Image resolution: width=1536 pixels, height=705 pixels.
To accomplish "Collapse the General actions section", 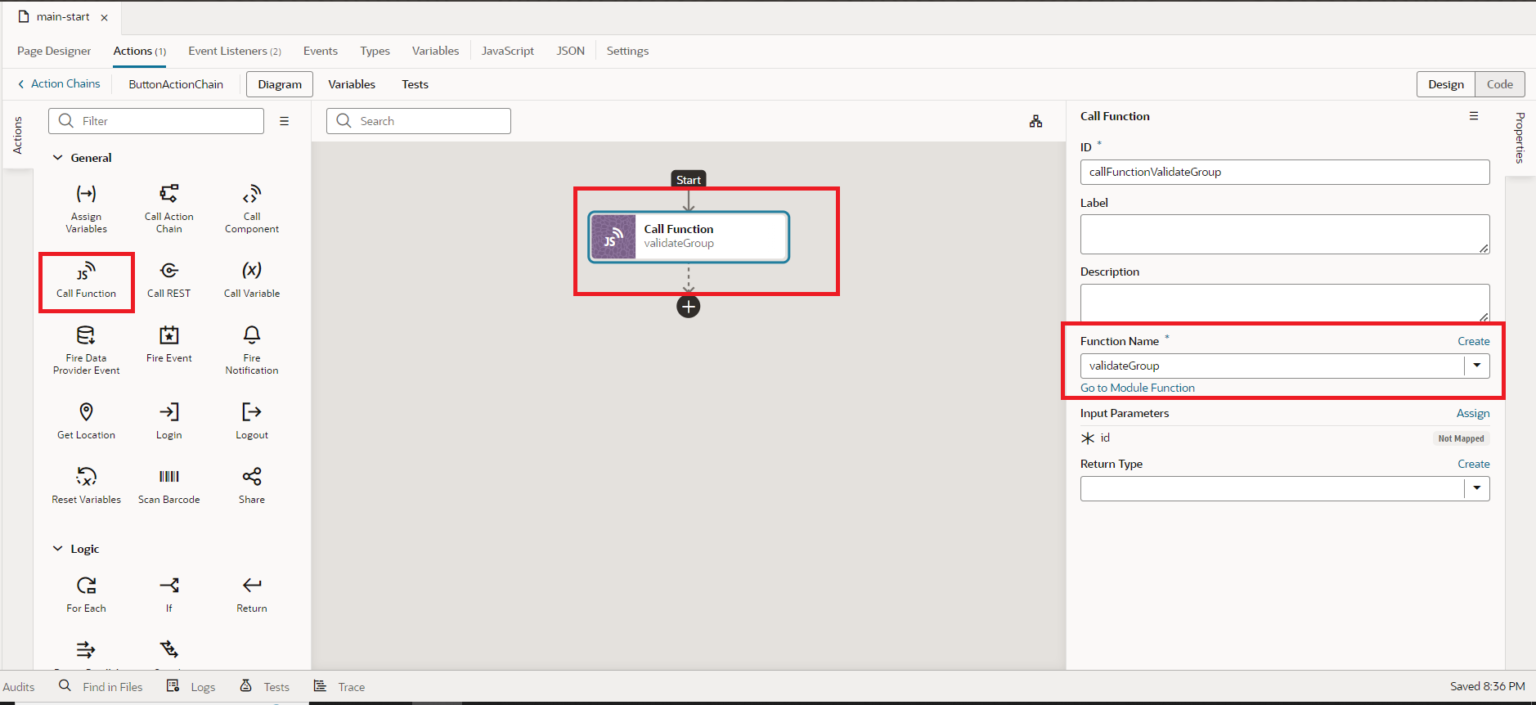I will point(57,157).
